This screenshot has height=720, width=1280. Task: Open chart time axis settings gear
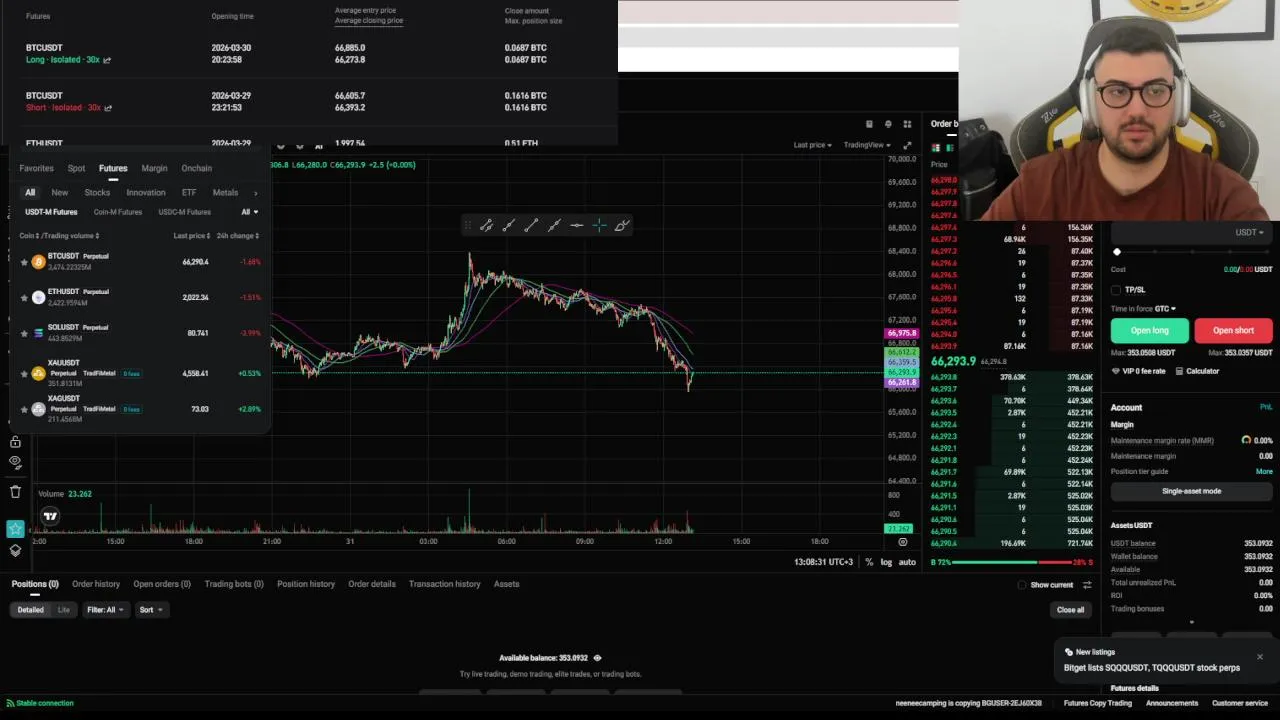pos(903,542)
